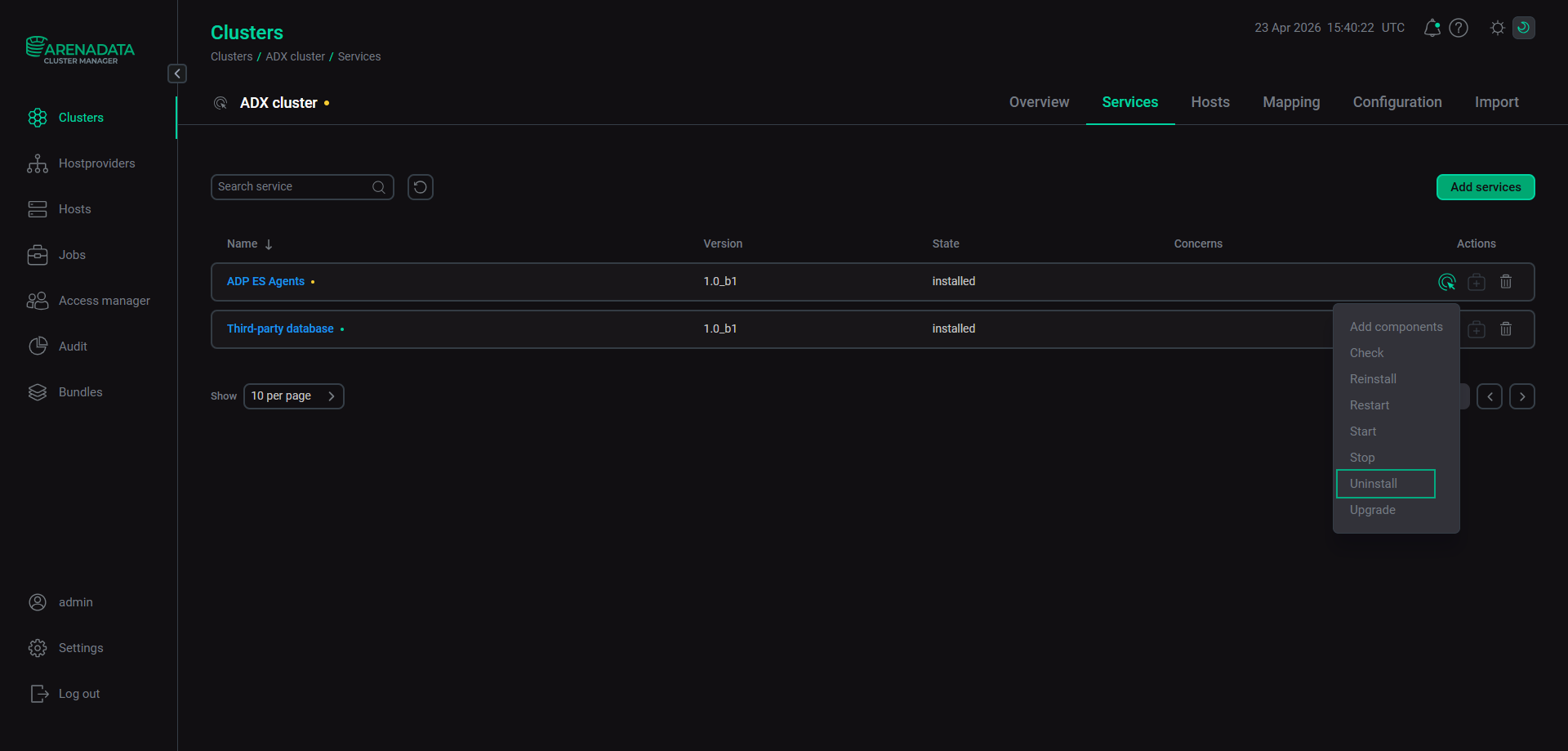The image size is (1568, 751).
Task: Open actions menu for ADP ES Agents
Action: coord(1447,282)
